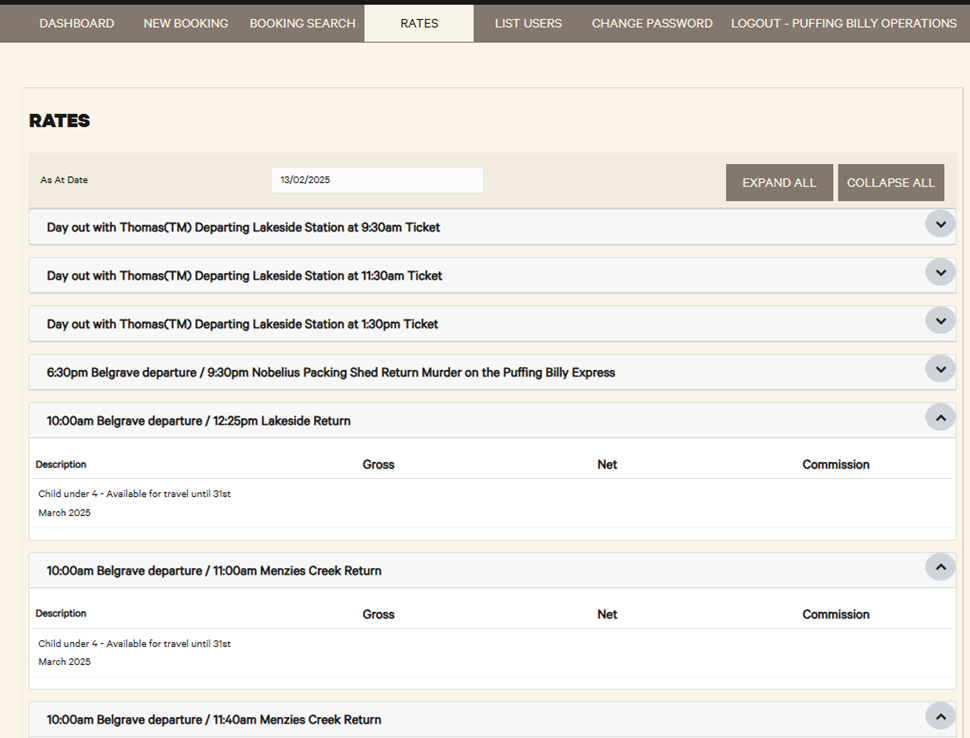The image size is (970, 738).
Task: Click Net column in Lakeside Return table
Action: (607, 465)
